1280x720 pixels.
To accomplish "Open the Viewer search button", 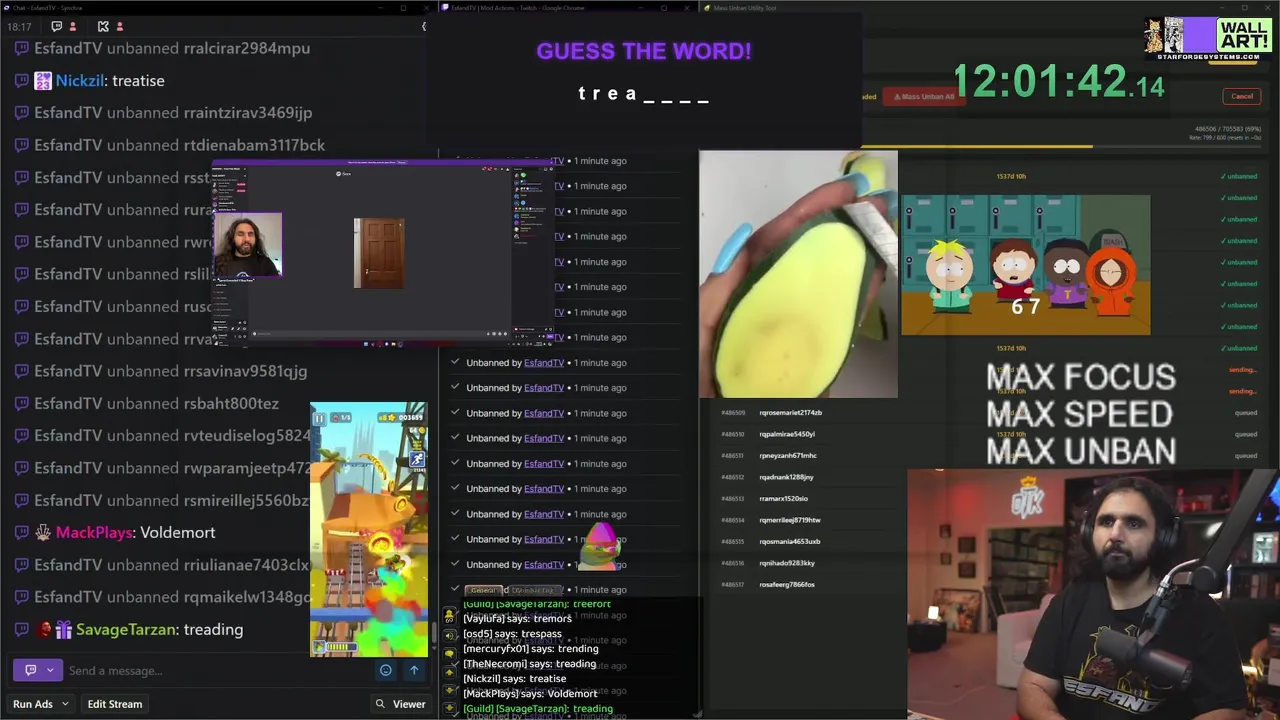I will click(x=400, y=704).
